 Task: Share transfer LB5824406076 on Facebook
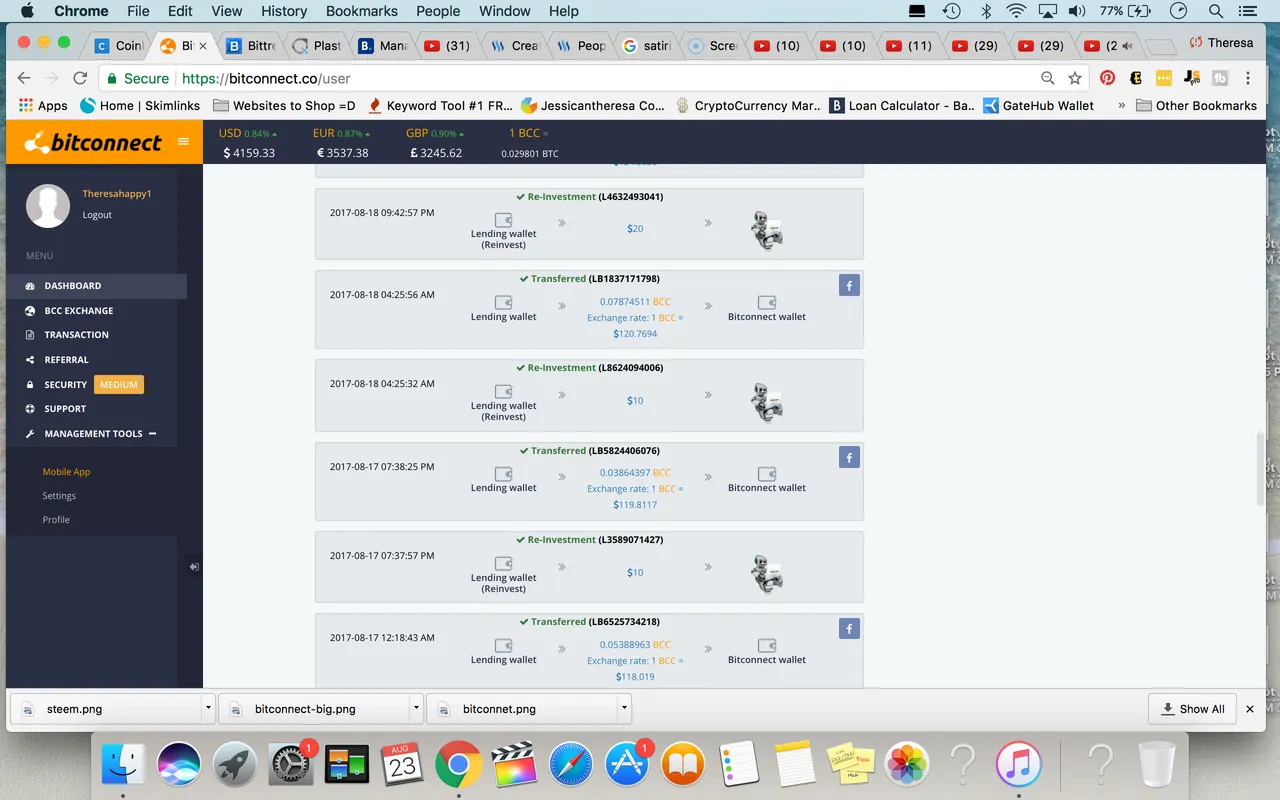click(x=849, y=458)
